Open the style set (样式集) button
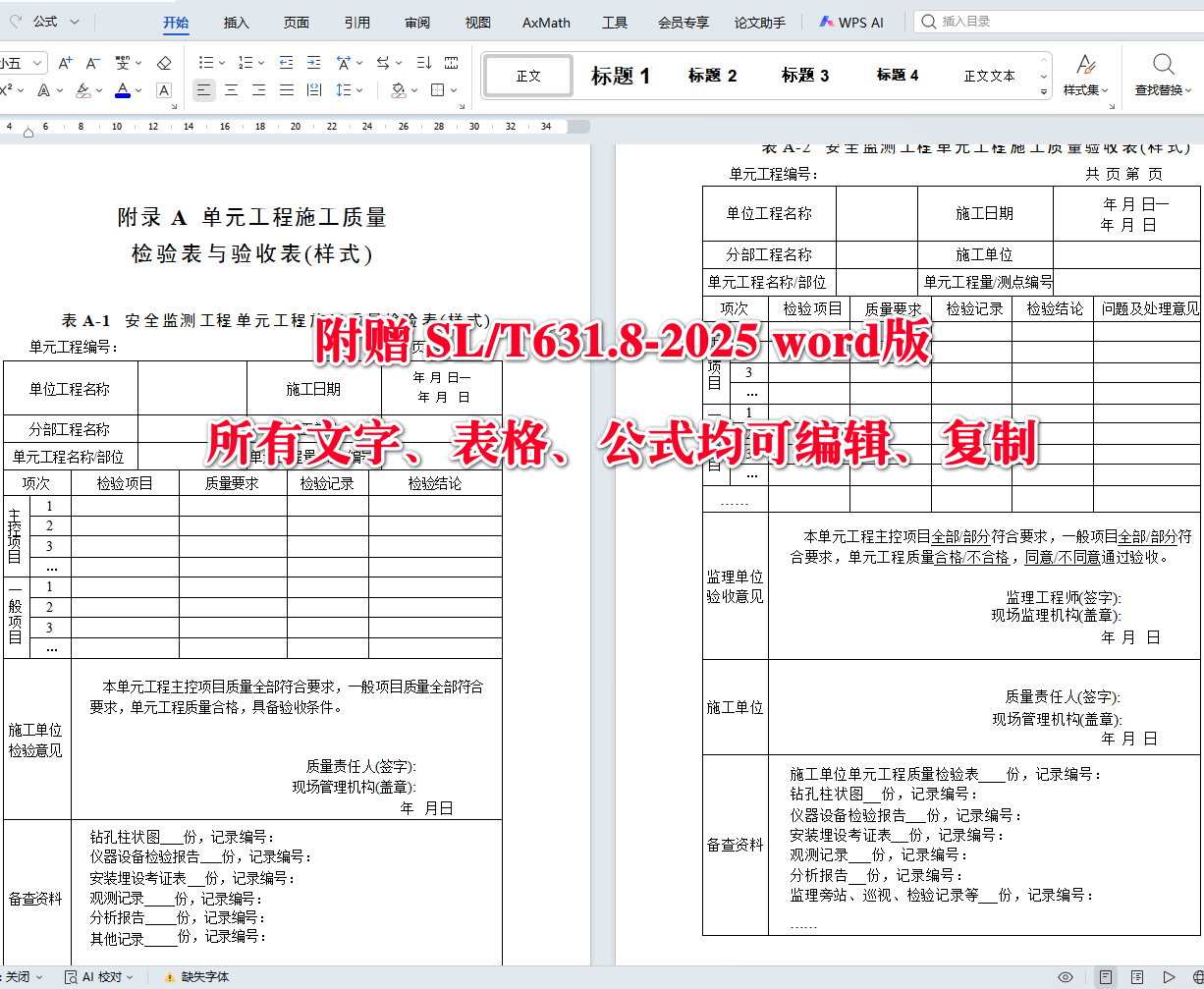 point(1086,75)
